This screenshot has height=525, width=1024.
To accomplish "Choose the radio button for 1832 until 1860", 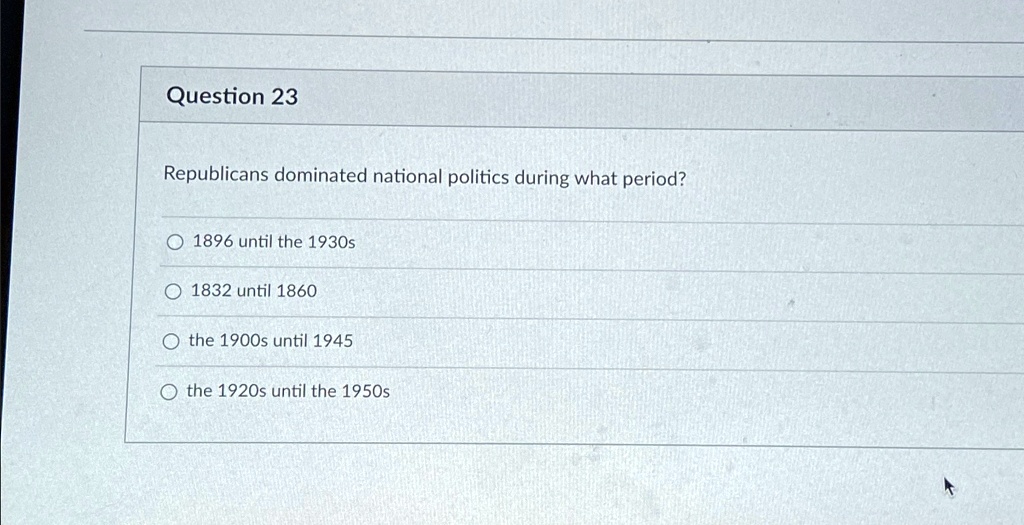I will pyautogui.click(x=172, y=292).
